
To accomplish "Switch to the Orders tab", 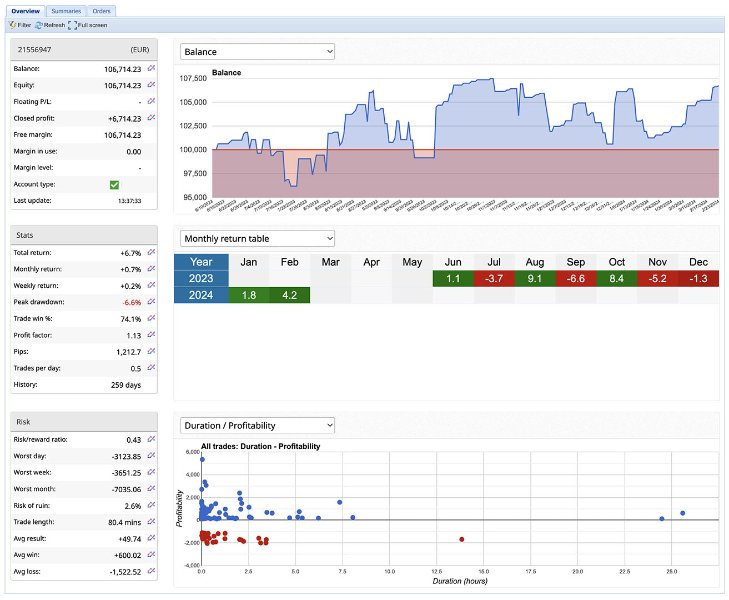I will (x=101, y=11).
